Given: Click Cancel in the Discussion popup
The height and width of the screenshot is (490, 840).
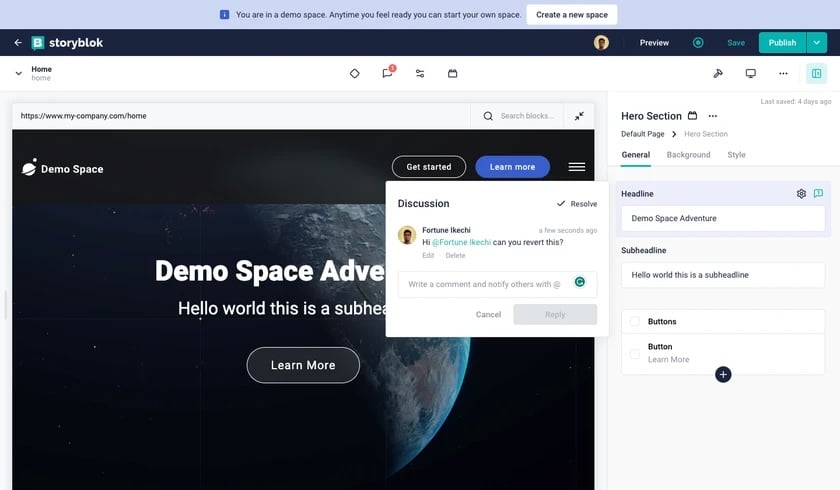Looking at the screenshot, I should [x=488, y=314].
